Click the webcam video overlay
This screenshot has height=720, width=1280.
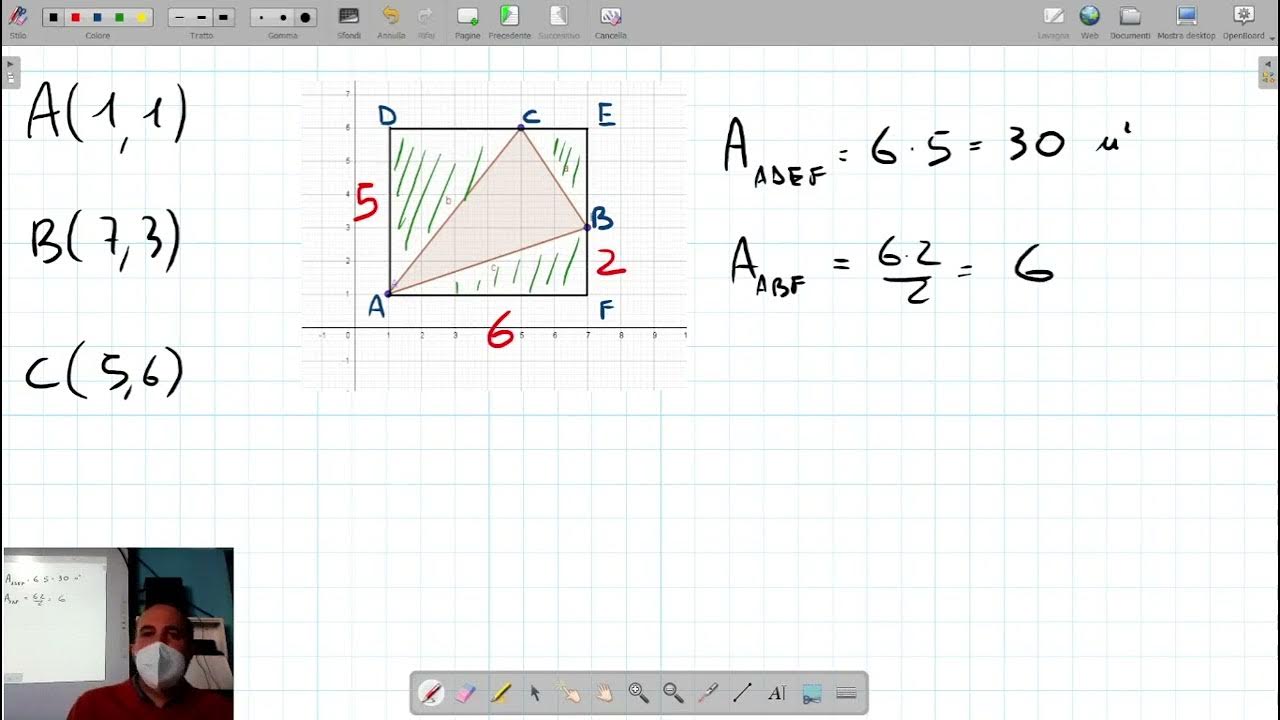pos(118,633)
